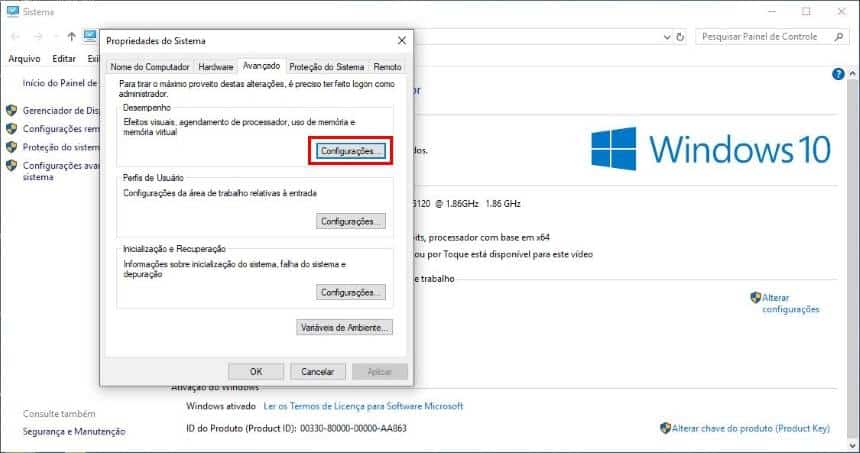Click shield icon beside Alterar chave do produto

point(665,428)
